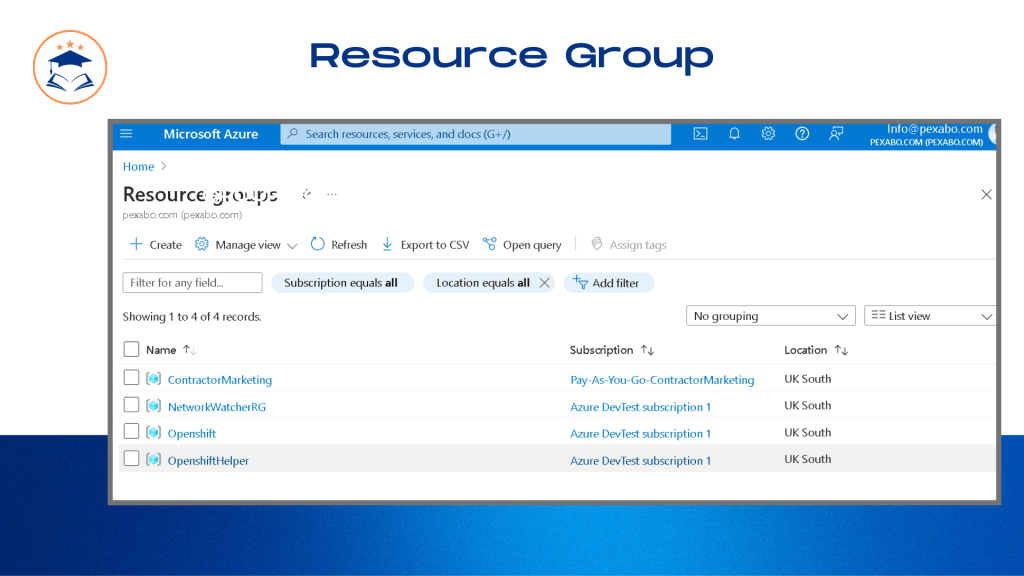Screen dimensions: 1024x576
Task: Expand the No grouping dropdown
Action: [771, 316]
